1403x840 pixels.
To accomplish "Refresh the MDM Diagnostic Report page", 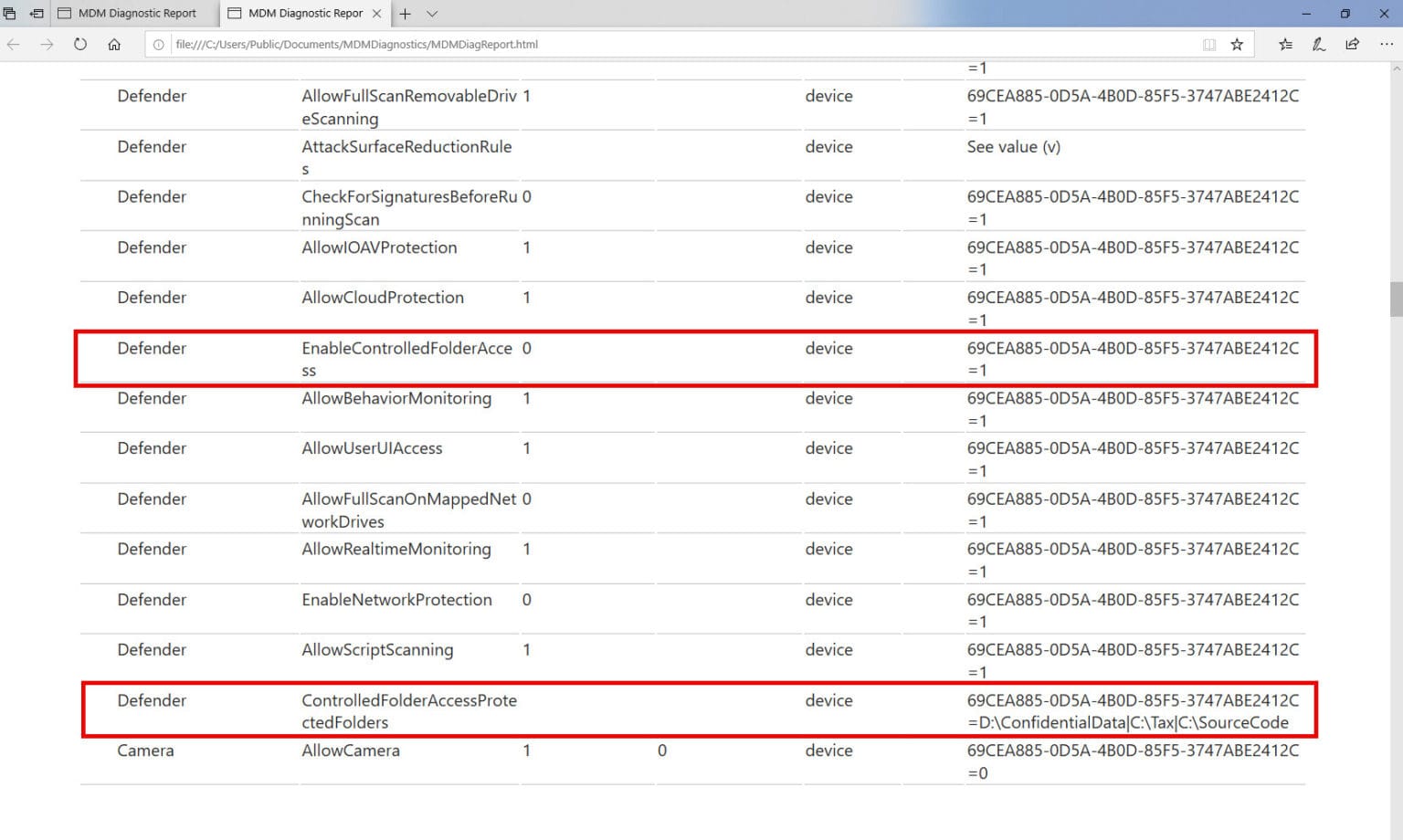I will click(80, 43).
